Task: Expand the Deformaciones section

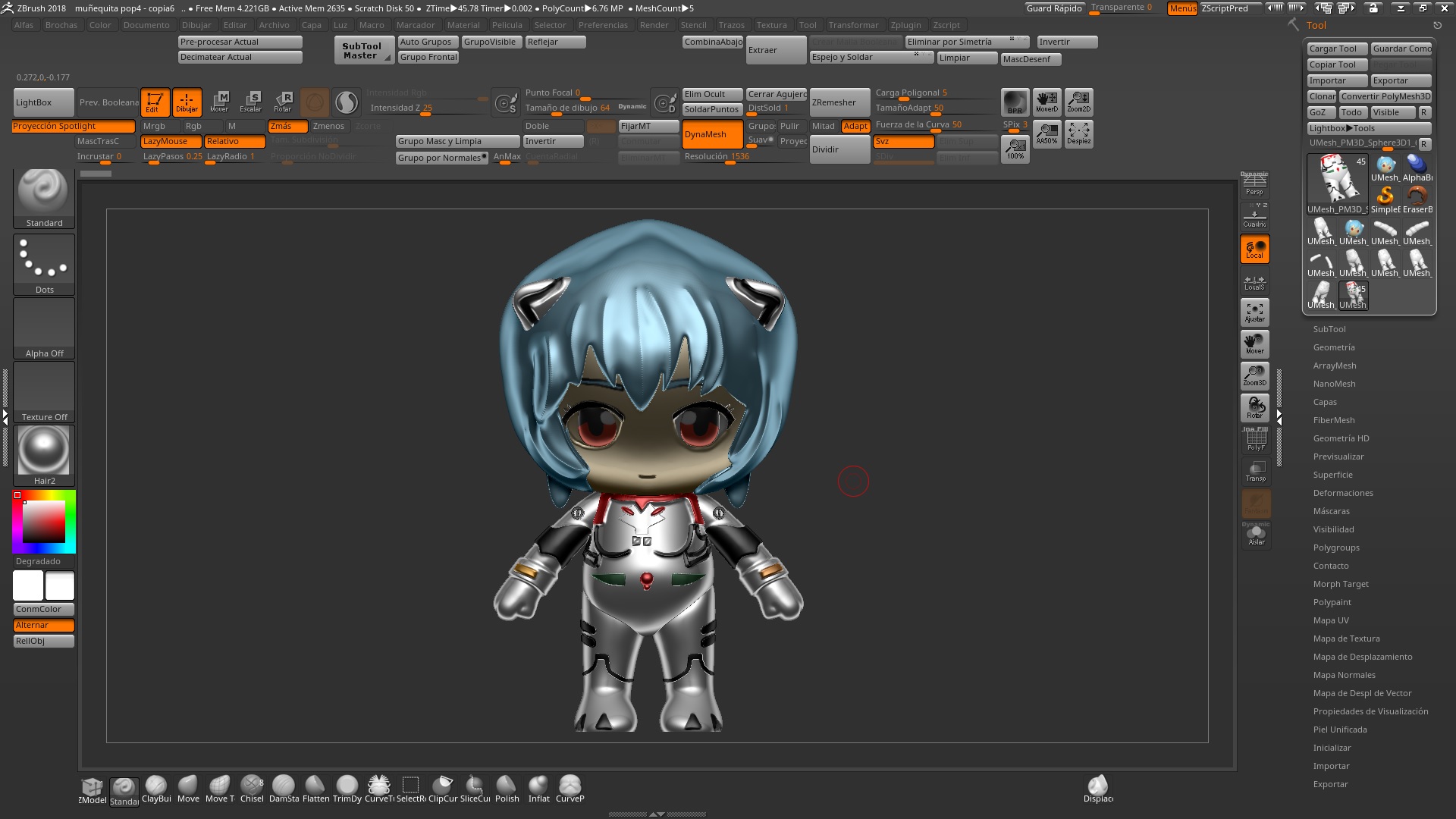Action: (1343, 493)
